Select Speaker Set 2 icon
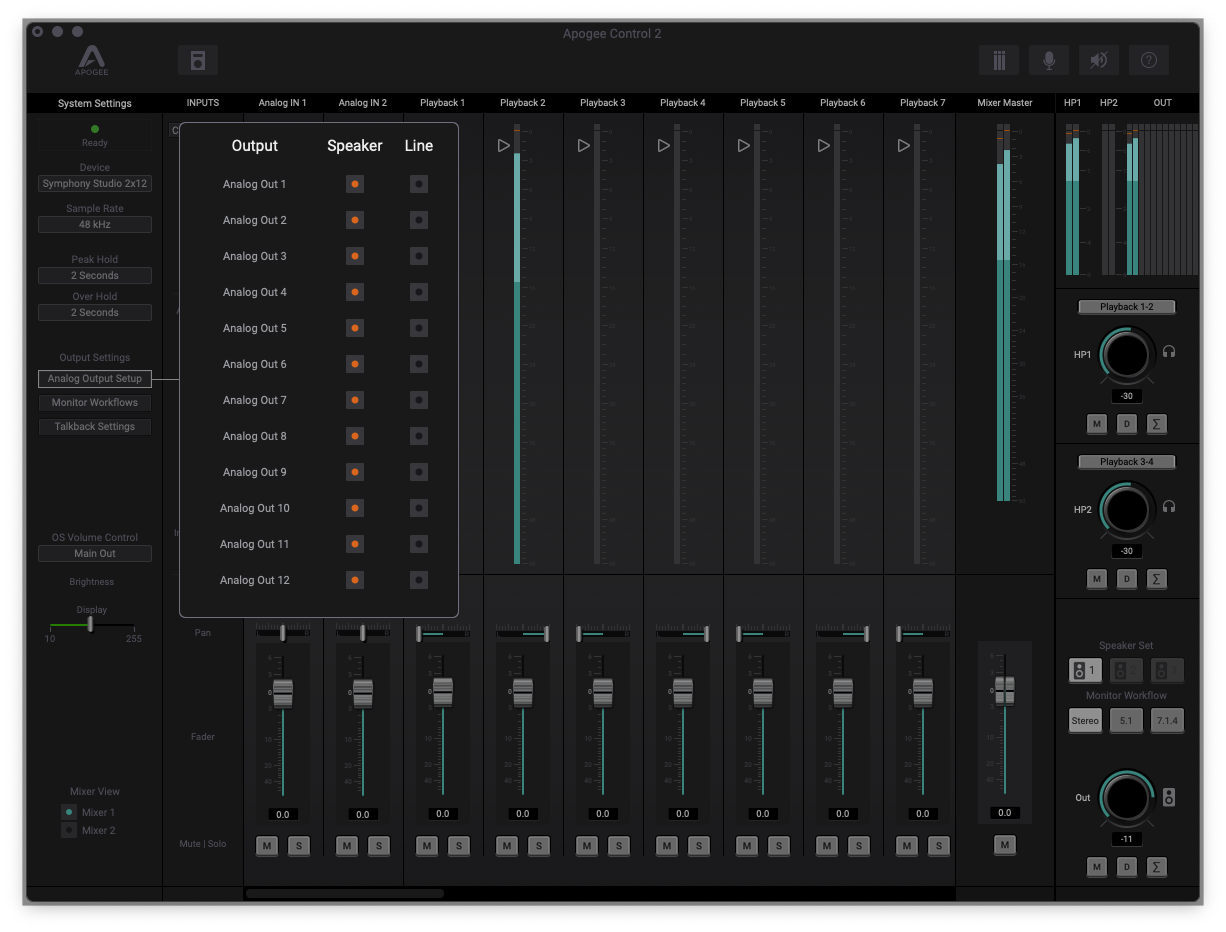The height and width of the screenshot is (932, 1226). [x=1126, y=671]
